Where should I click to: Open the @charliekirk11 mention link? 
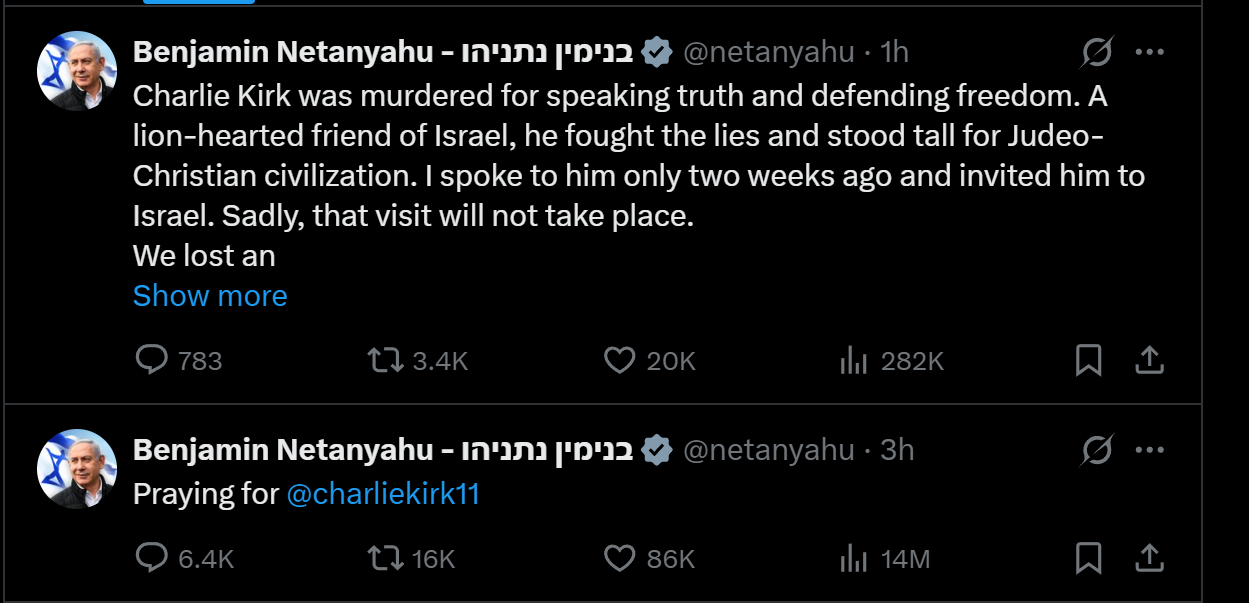tap(383, 494)
